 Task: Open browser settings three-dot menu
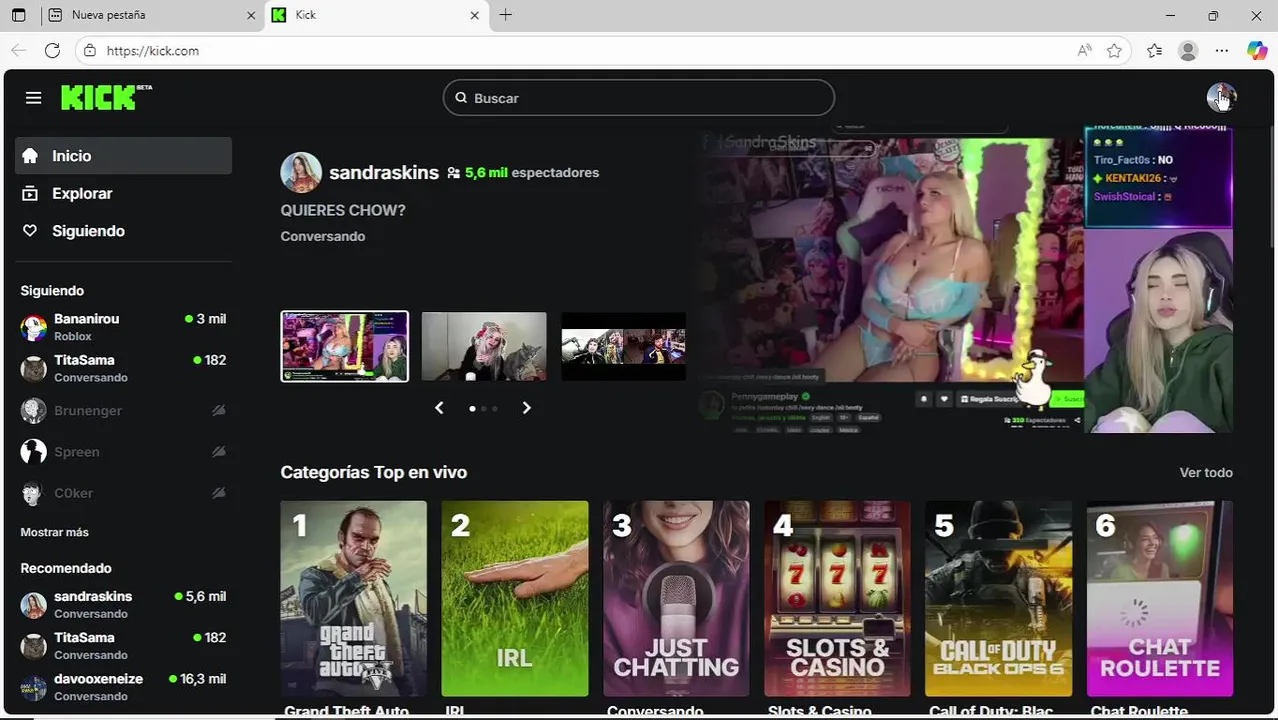tap(1222, 50)
